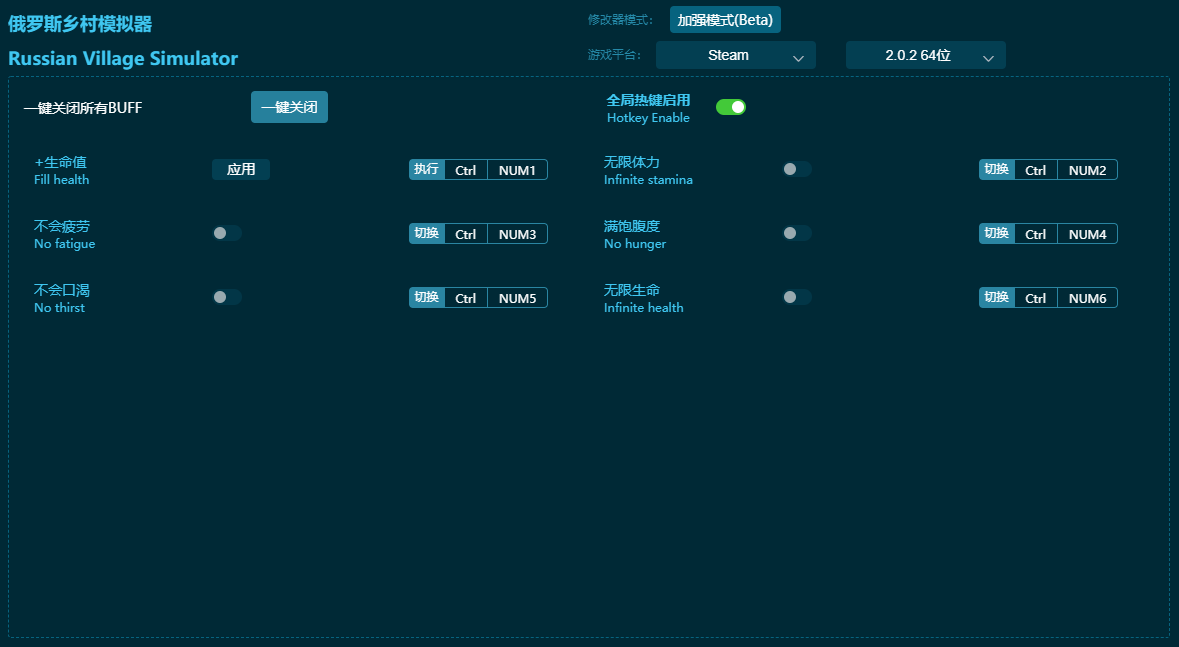This screenshot has height=647, width=1179.
Task: Click the Ctrl modifier for Infinite stamina
Action: tap(1035, 170)
